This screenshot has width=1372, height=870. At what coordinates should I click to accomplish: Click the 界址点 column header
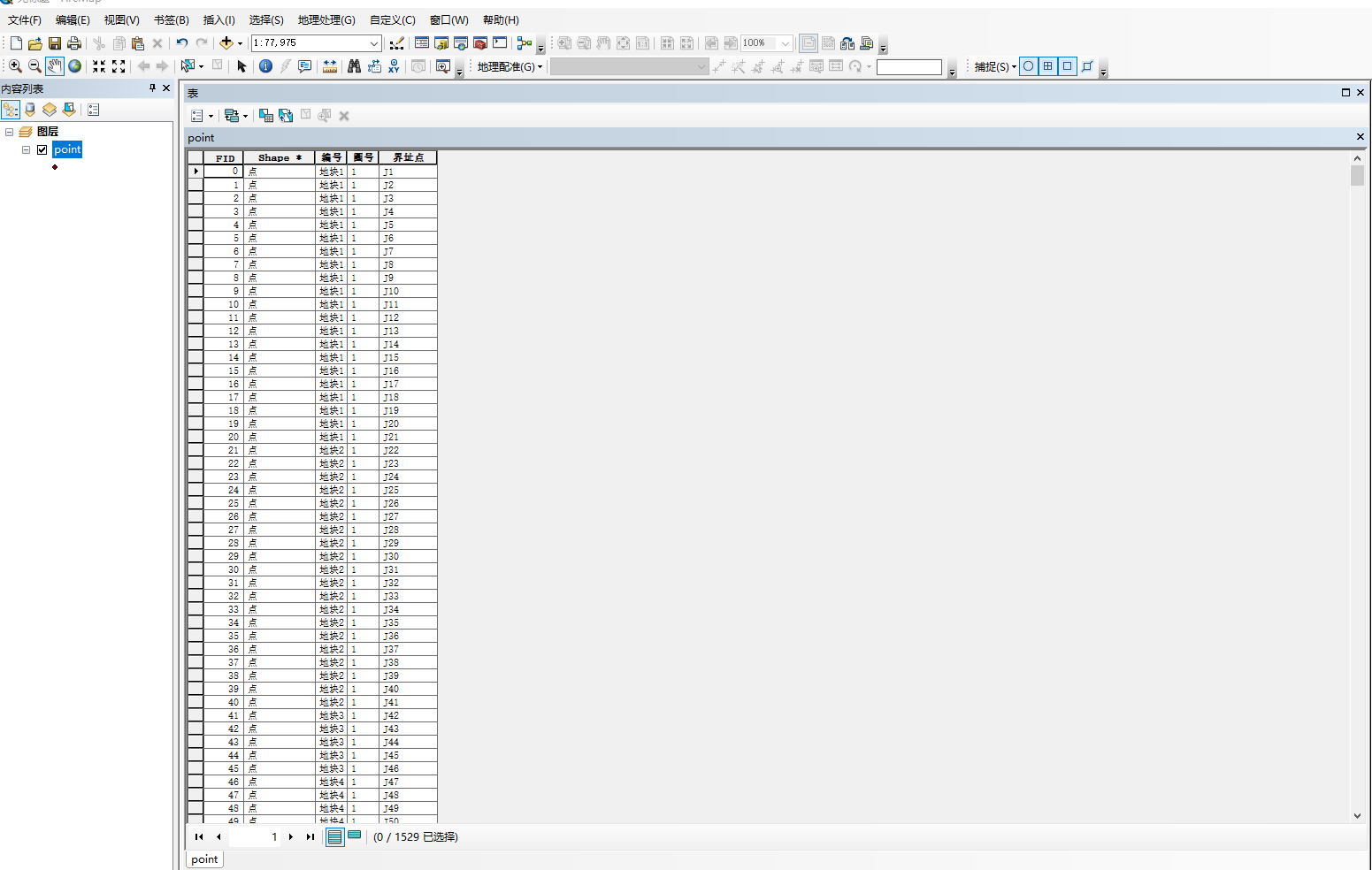pyautogui.click(x=408, y=157)
